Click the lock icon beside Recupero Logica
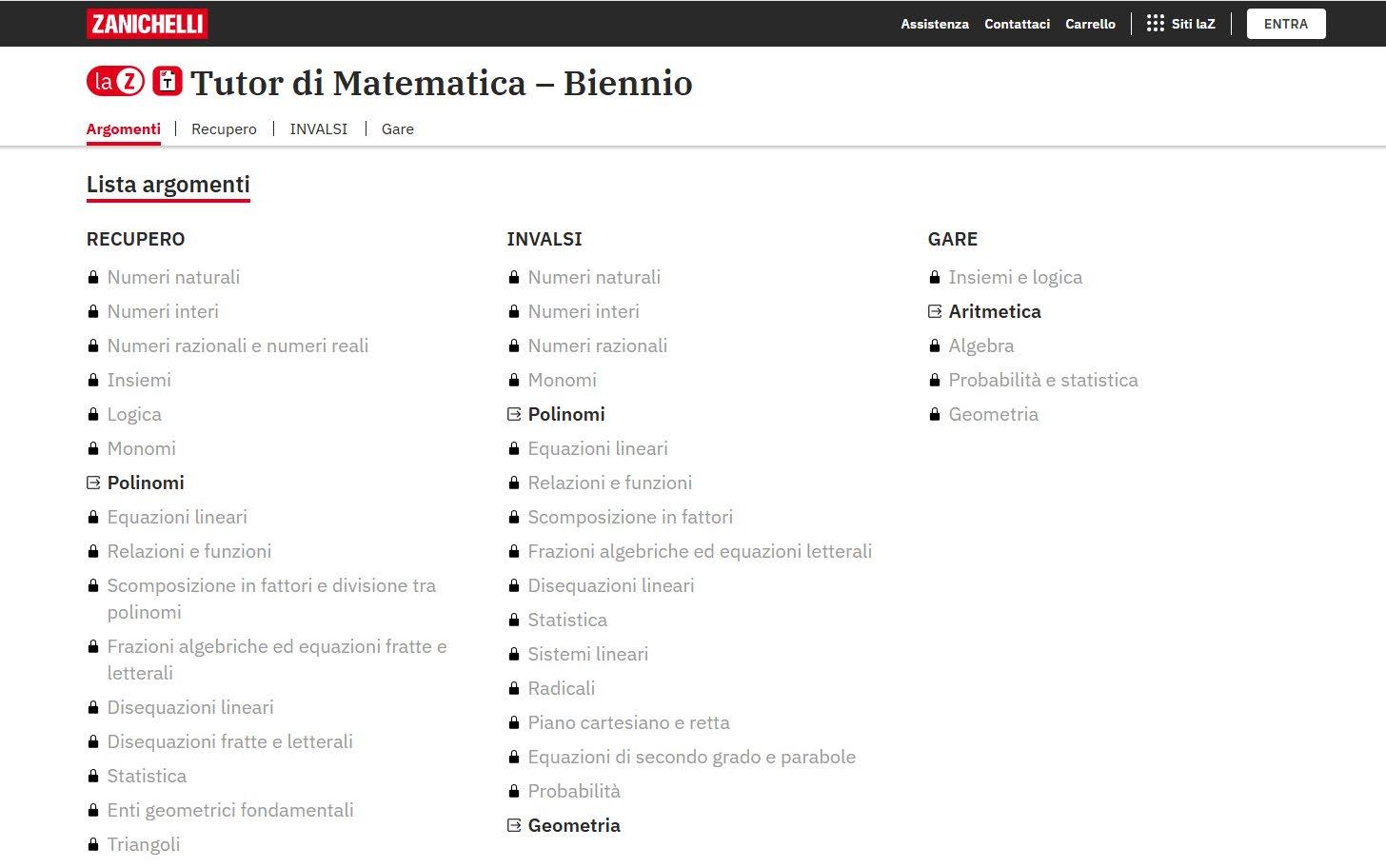The width and height of the screenshot is (1386, 868). [x=93, y=414]
